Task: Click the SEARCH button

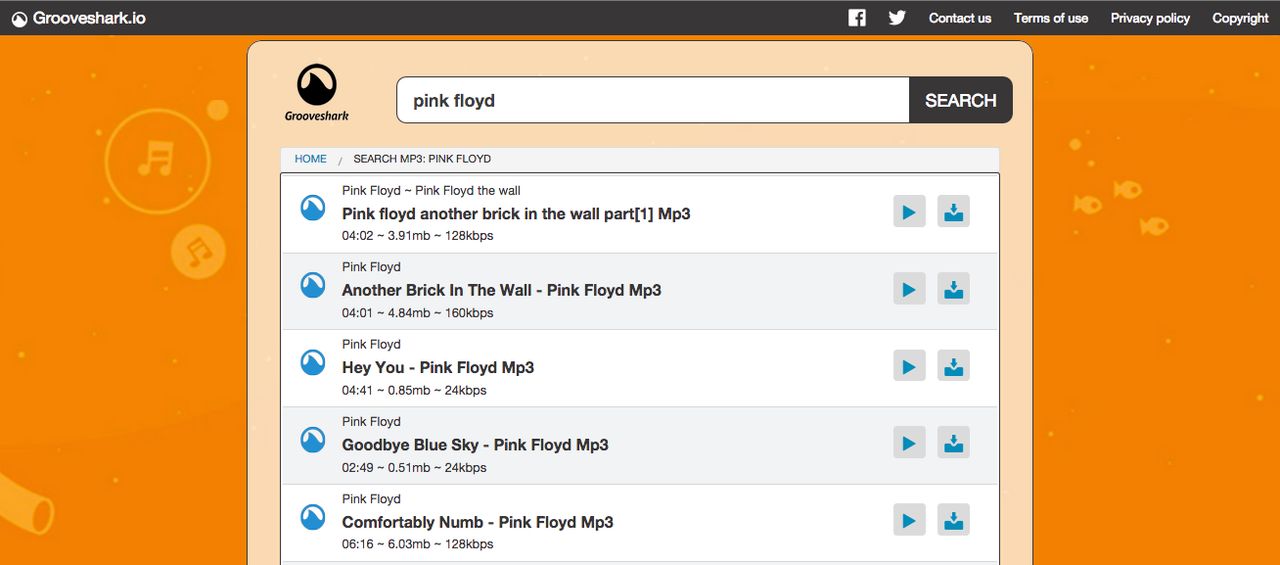Action: (961, 100)
